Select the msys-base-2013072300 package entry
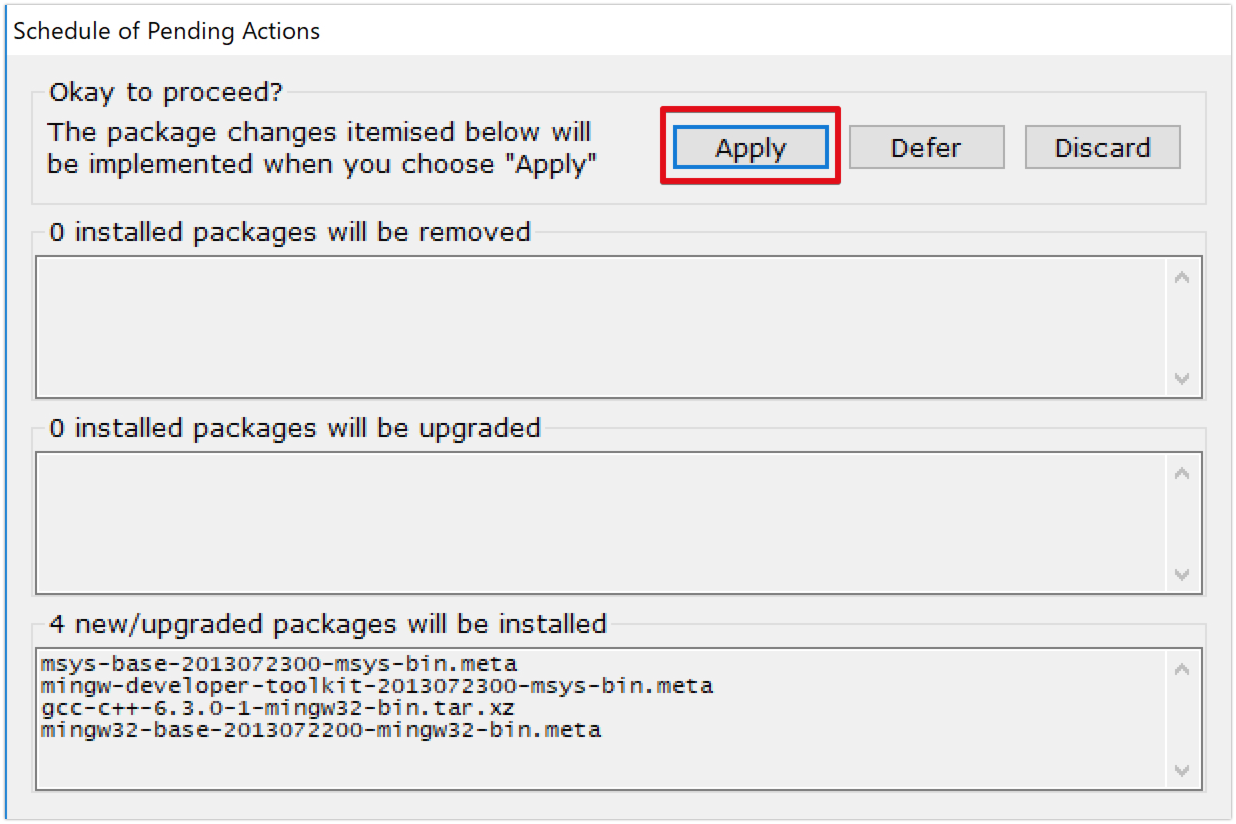This screenshot has height=824, width=1236. point(279,663)
